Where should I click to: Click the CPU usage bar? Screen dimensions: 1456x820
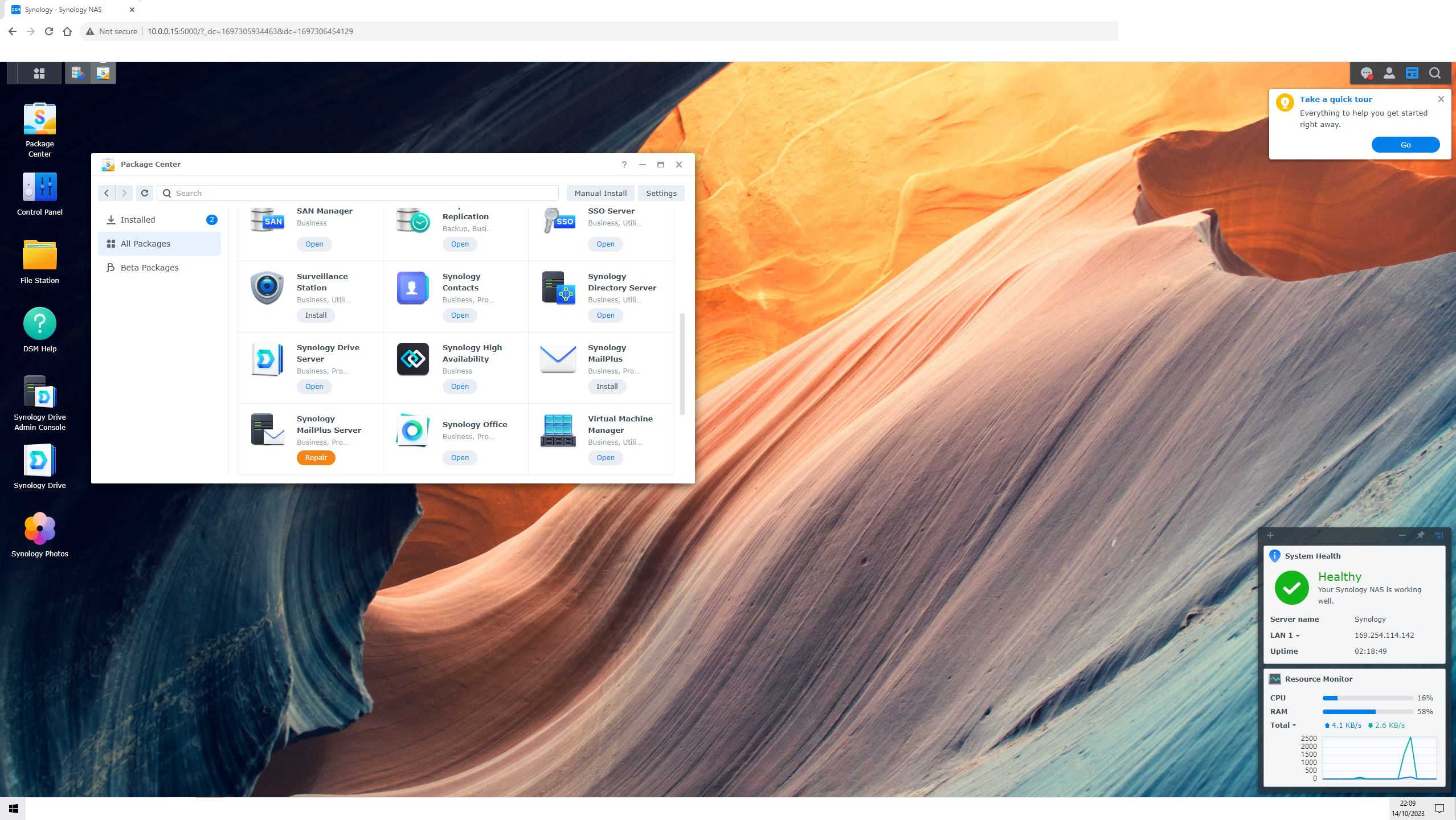click(1368, 698)
